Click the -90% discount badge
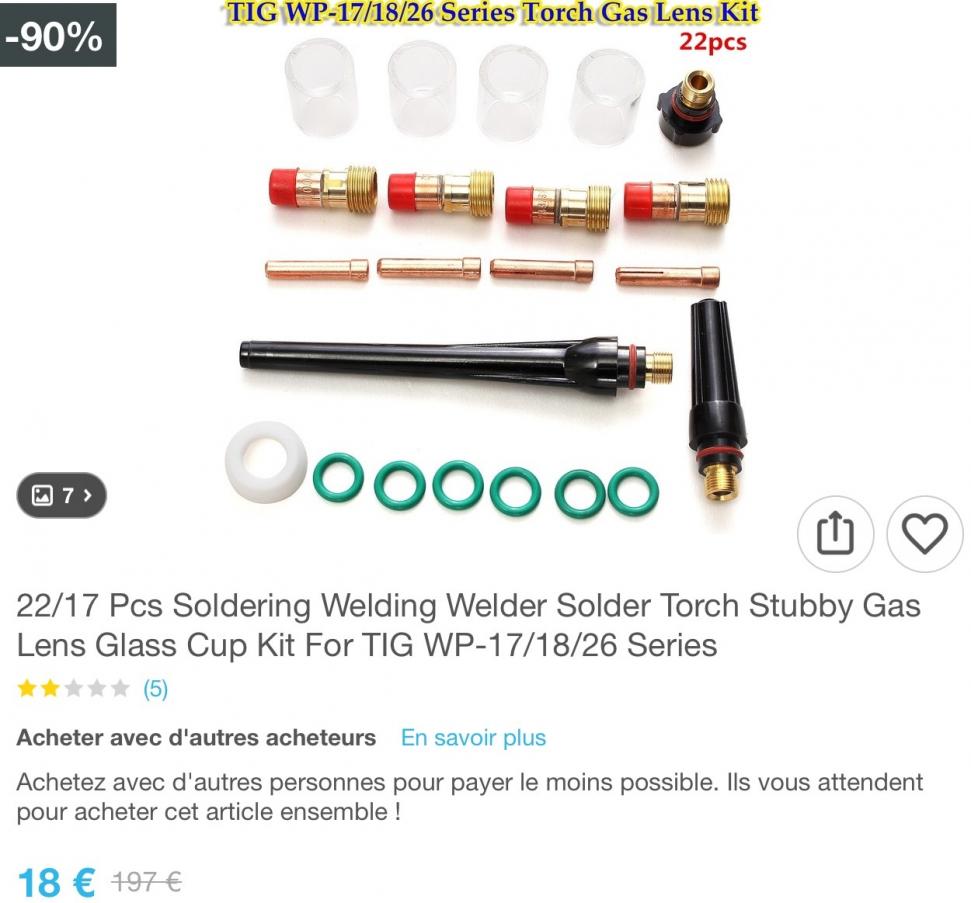Screen dimensions: 971x903 point(58,35)
